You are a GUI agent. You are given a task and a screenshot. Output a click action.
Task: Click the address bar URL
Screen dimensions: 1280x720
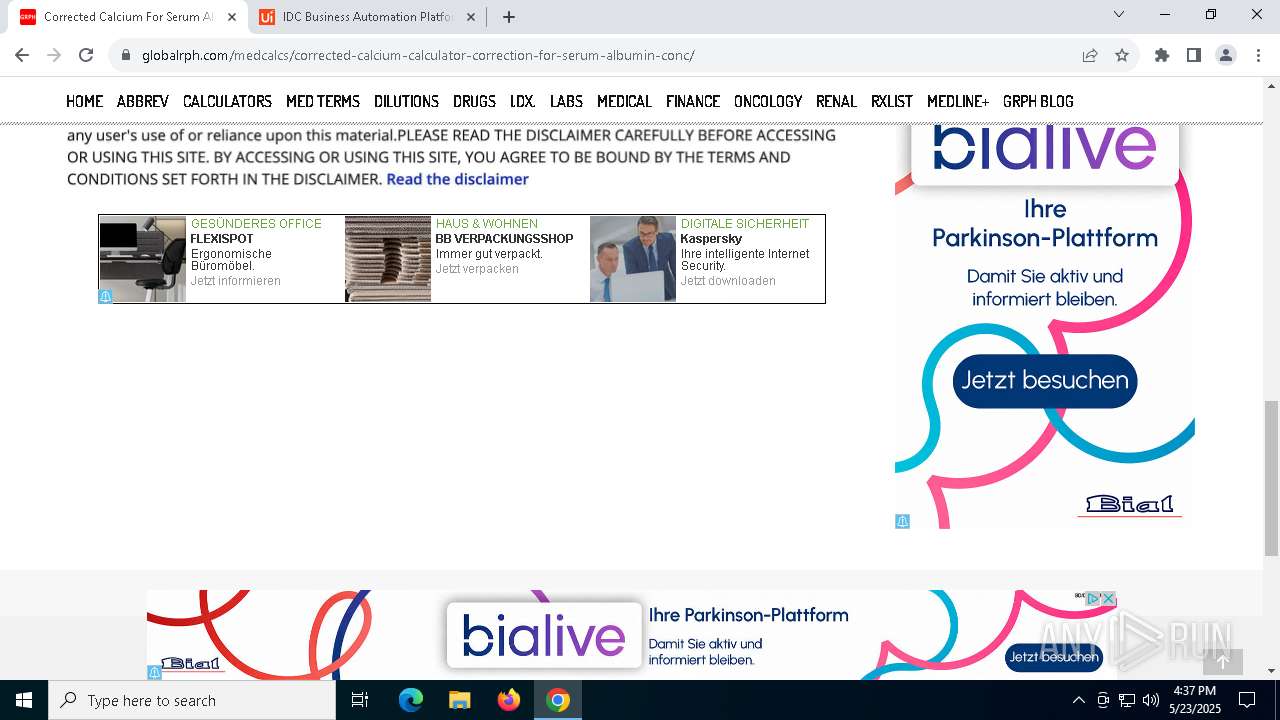[x=418, y=55]
